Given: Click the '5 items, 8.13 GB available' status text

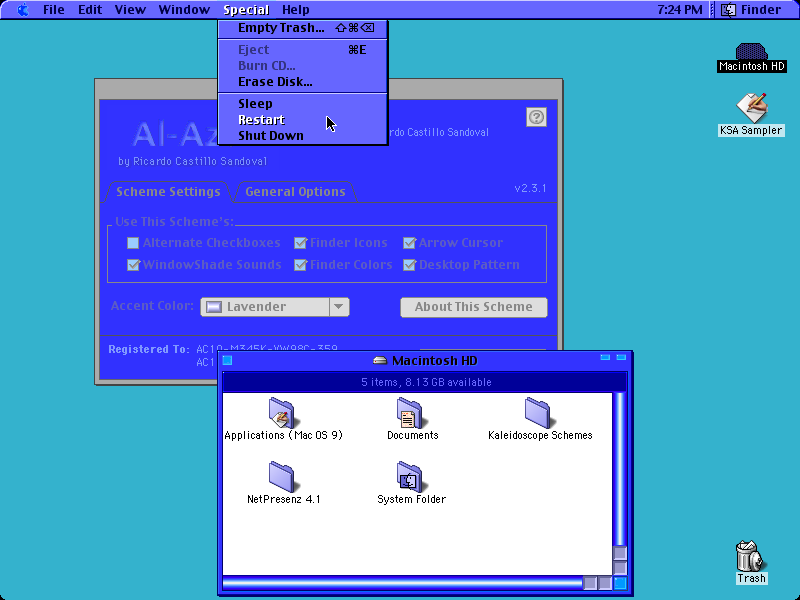Looking at the screenshot, I should click(426, 382).
